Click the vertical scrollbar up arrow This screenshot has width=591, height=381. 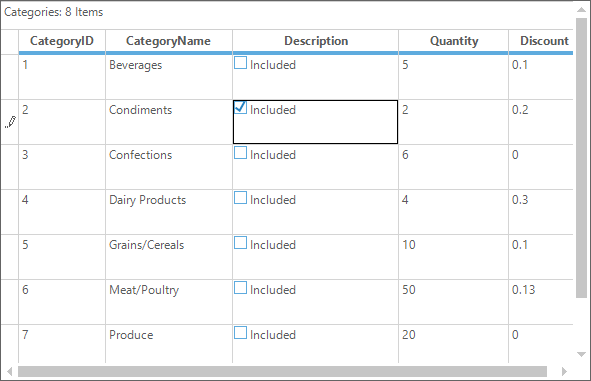coord(581,10)
